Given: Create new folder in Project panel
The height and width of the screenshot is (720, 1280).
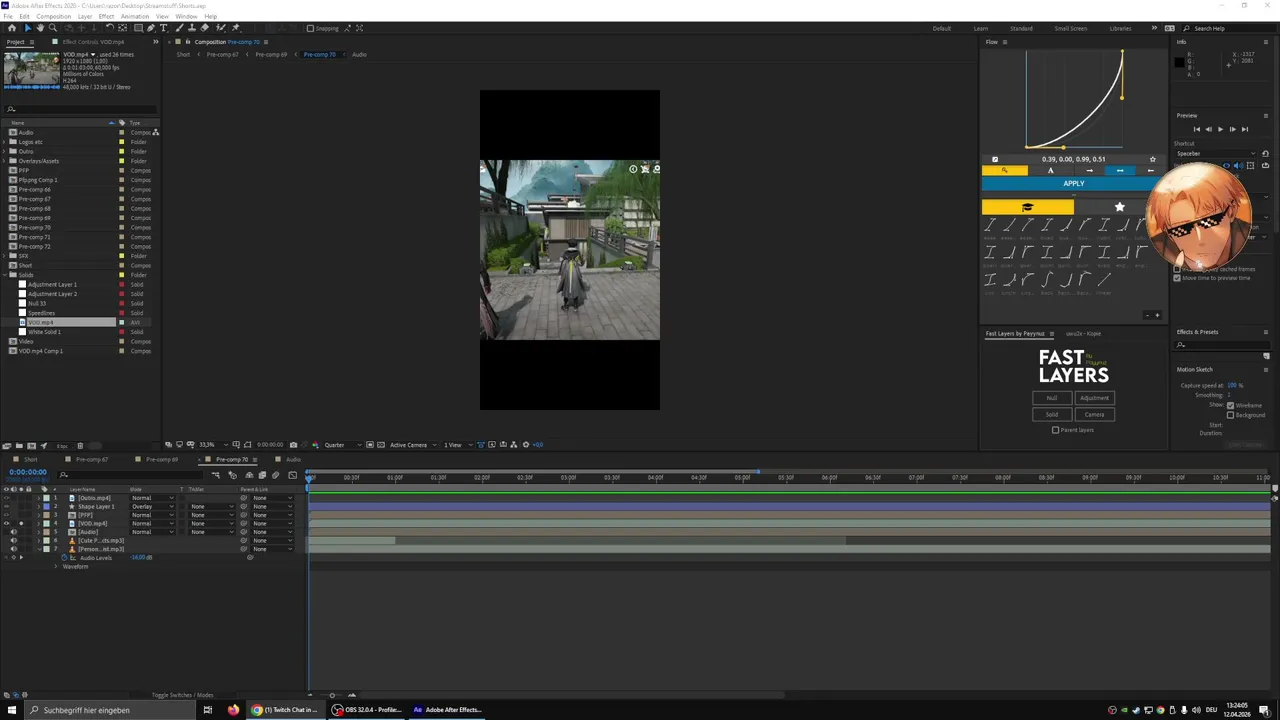Looking at the screenshot, I should click(x=19, y=445).
